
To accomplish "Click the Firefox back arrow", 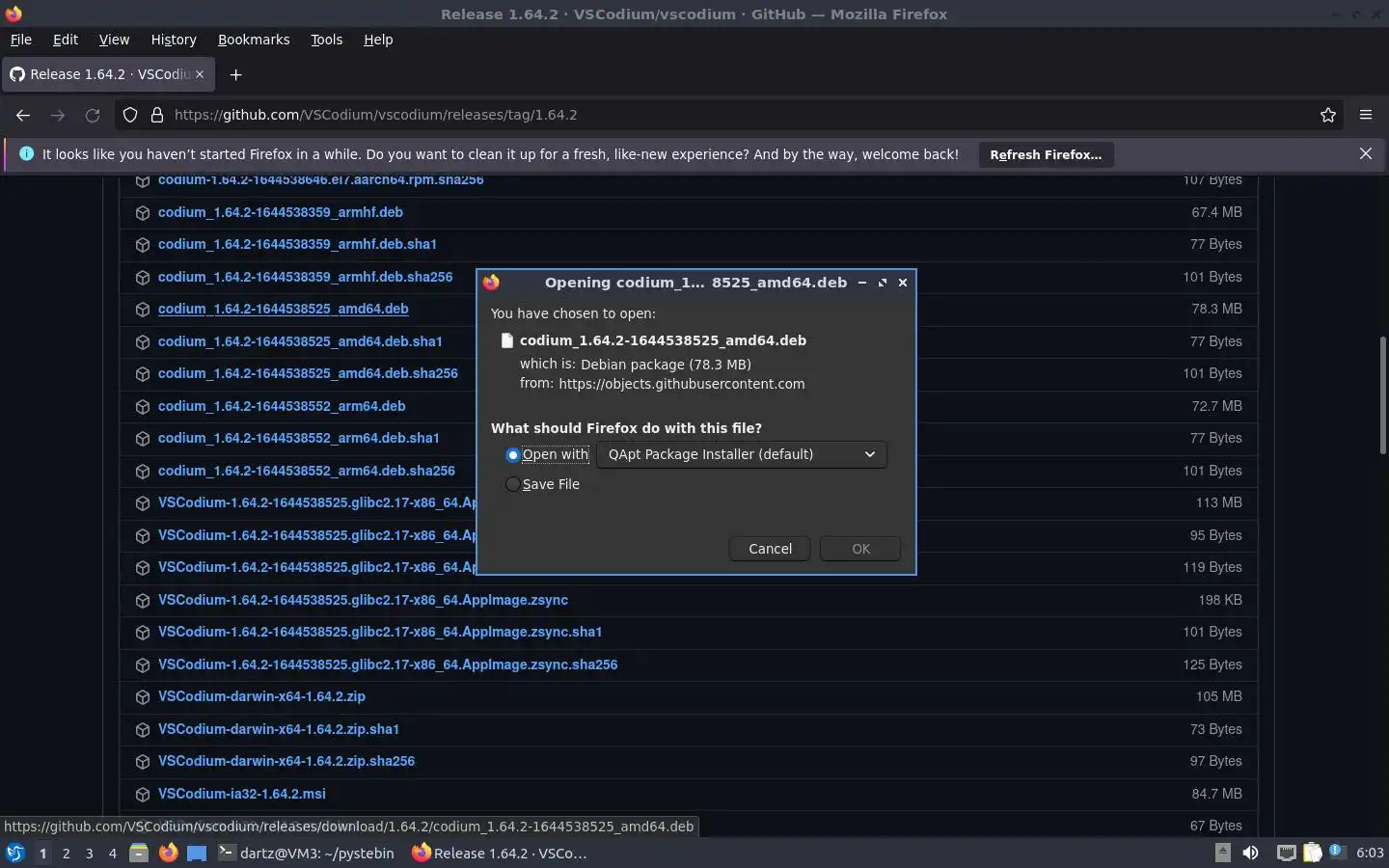I will [x=23, y=115].
